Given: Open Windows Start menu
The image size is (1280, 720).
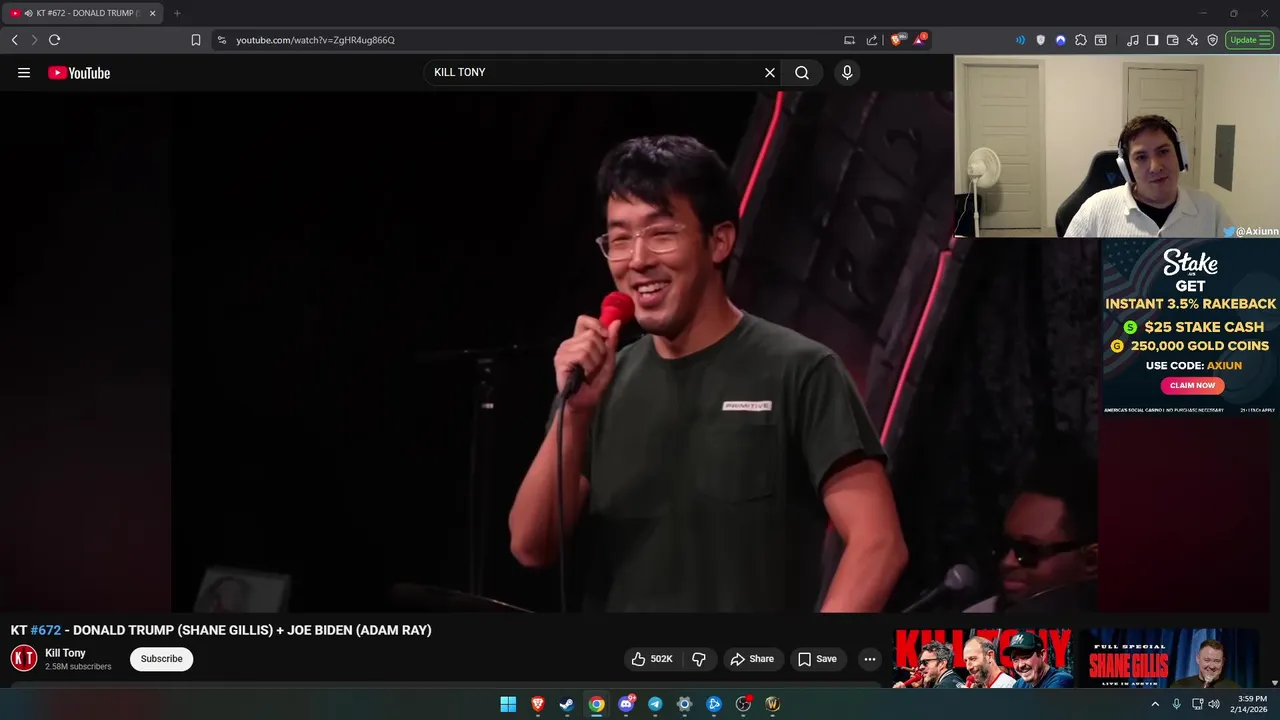Looking at the screenshot, I should [508, 704].
